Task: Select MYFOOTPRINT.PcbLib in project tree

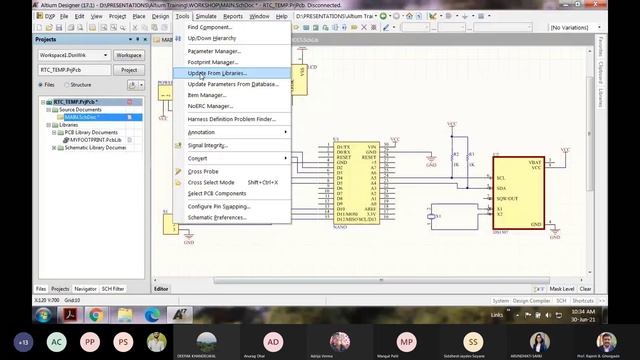Action: (x=96, y=140)
